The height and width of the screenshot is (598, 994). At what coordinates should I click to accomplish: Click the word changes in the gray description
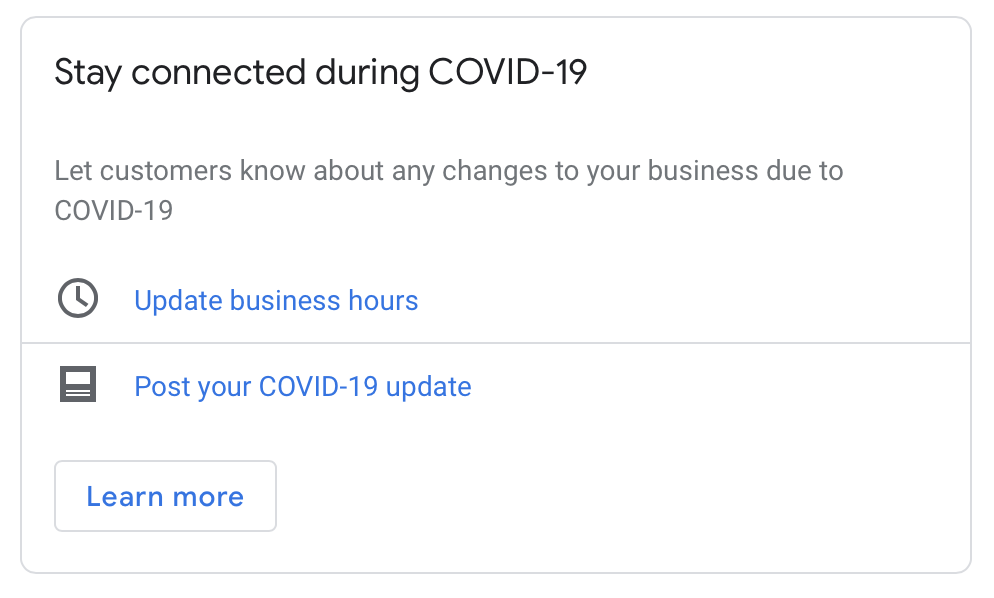pos(494,172)
